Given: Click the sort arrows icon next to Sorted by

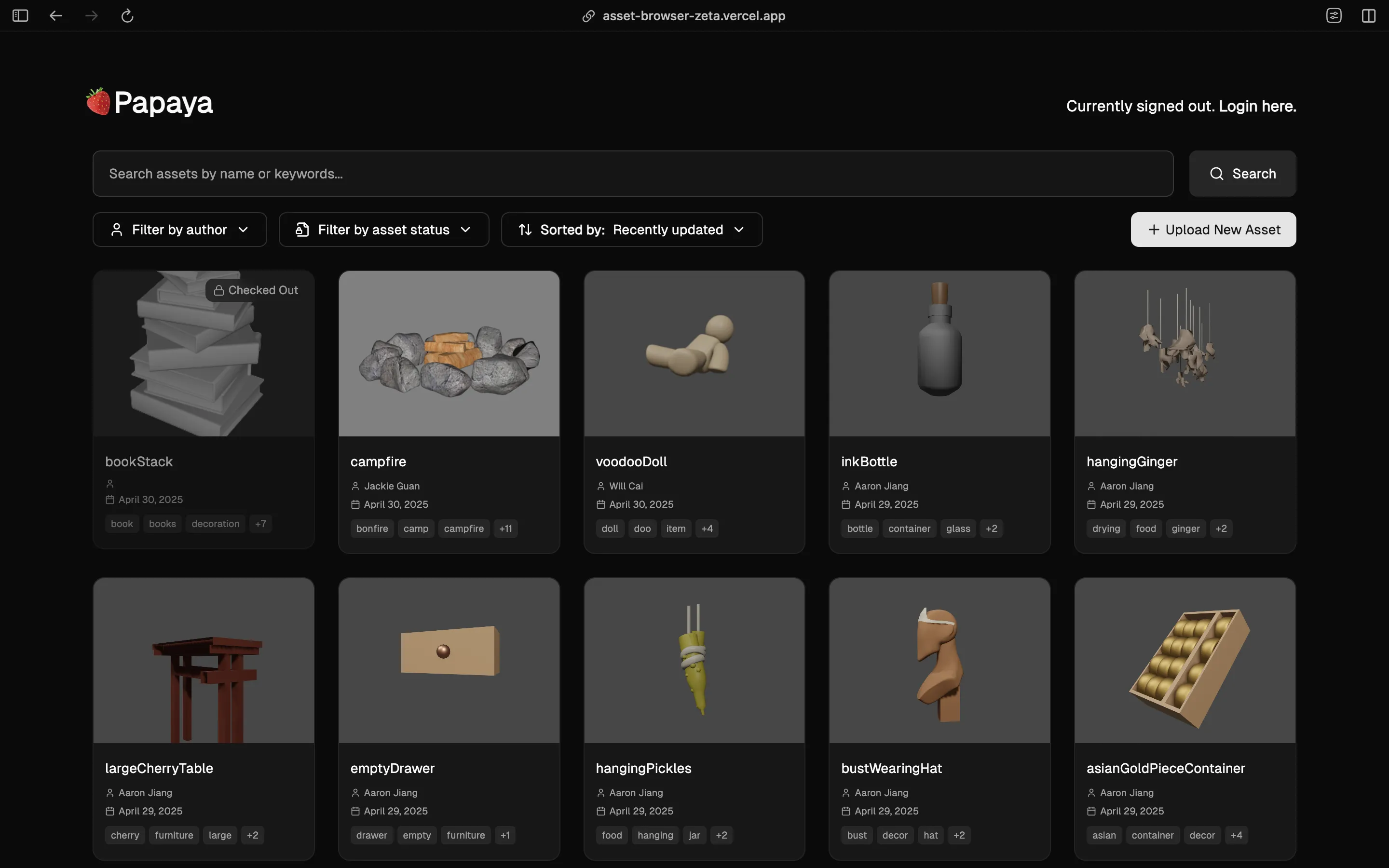Looking at the screenshot, I should [x=525, y=229].
